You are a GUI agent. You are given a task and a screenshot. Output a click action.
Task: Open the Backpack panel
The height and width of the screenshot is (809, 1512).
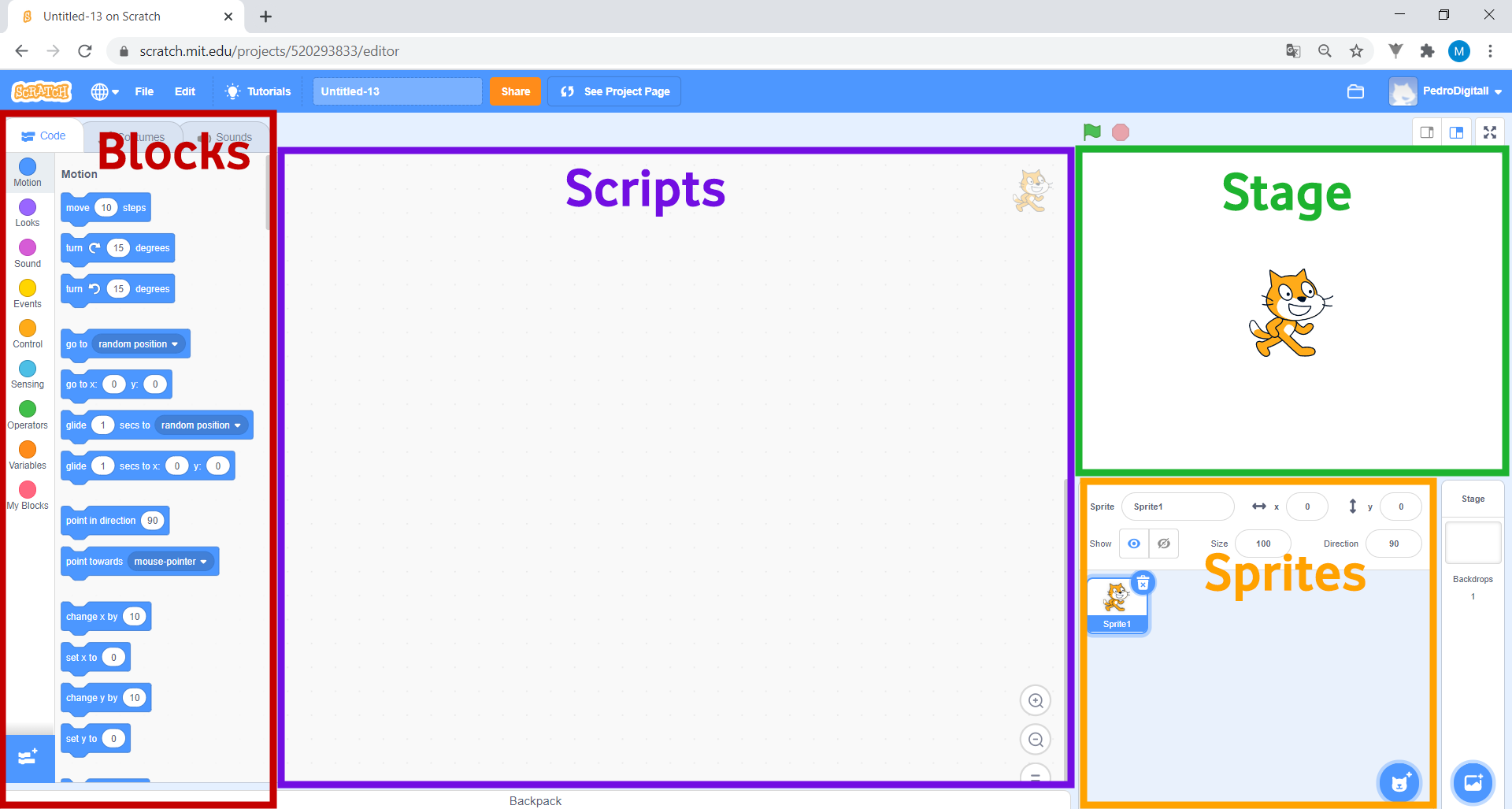click(535, 800)
